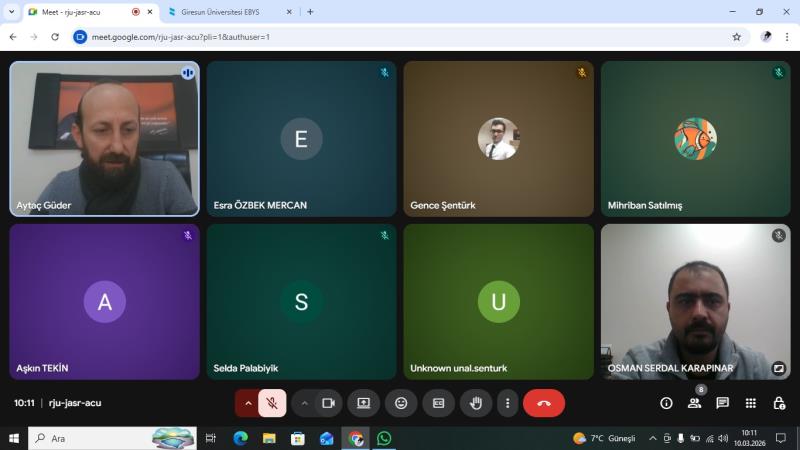
Task: Turn on closed captions
Action: click(438, 403)
